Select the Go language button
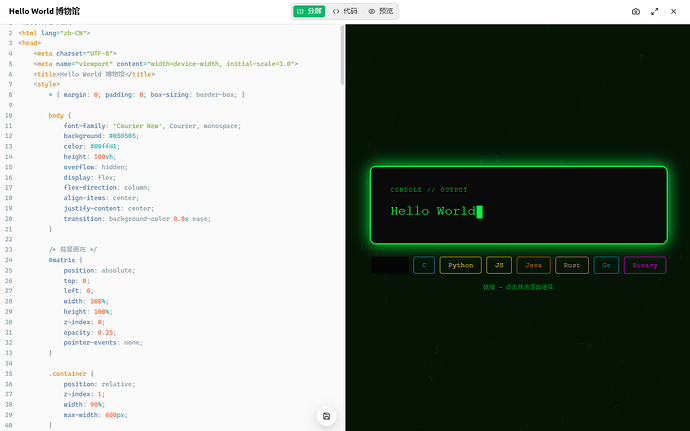 tap(606, 265)
